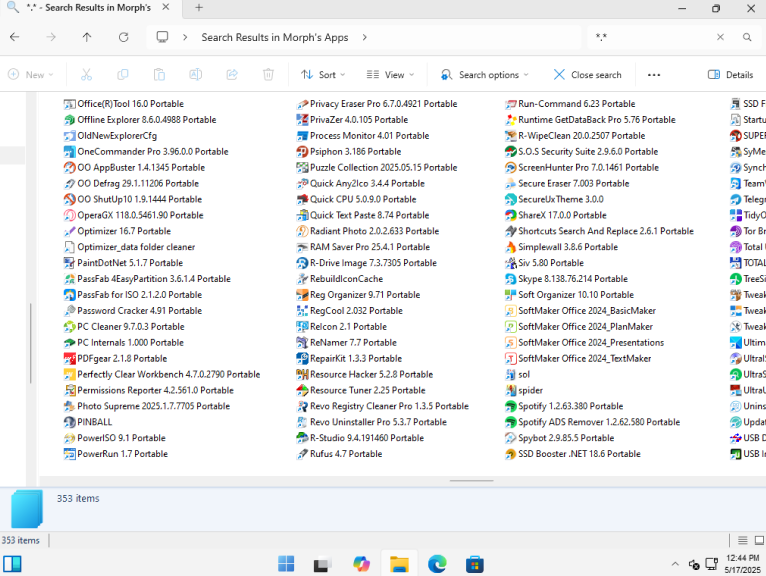The width and height of the screenshot is (766, 576).
Task: Open Copilot from the taskbar
Action: click(362, 564)
